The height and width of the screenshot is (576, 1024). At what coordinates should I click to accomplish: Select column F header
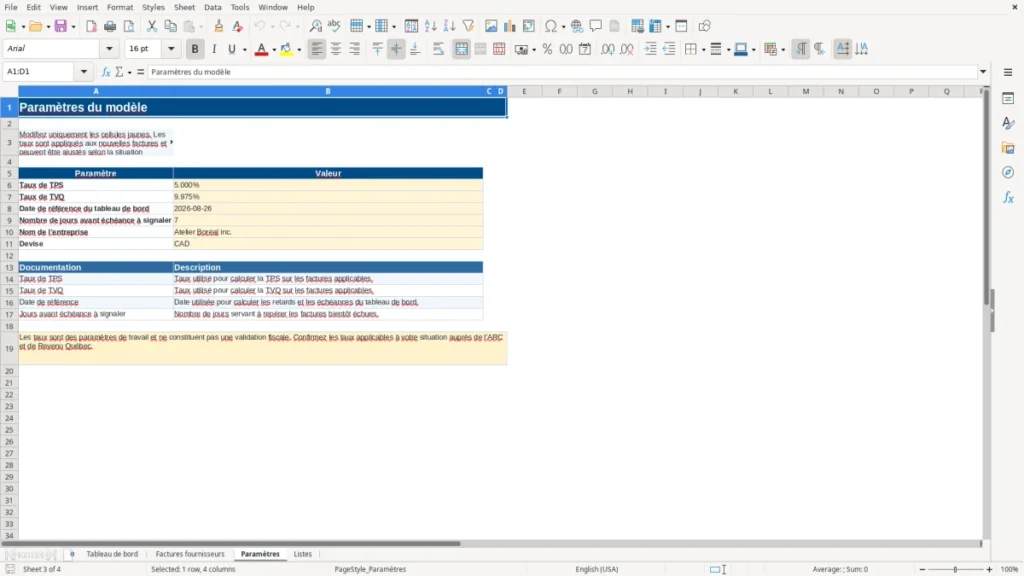559,91
